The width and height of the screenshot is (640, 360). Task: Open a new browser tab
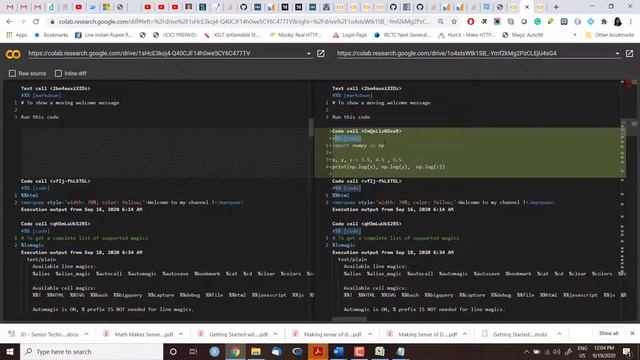click(556, 7)
